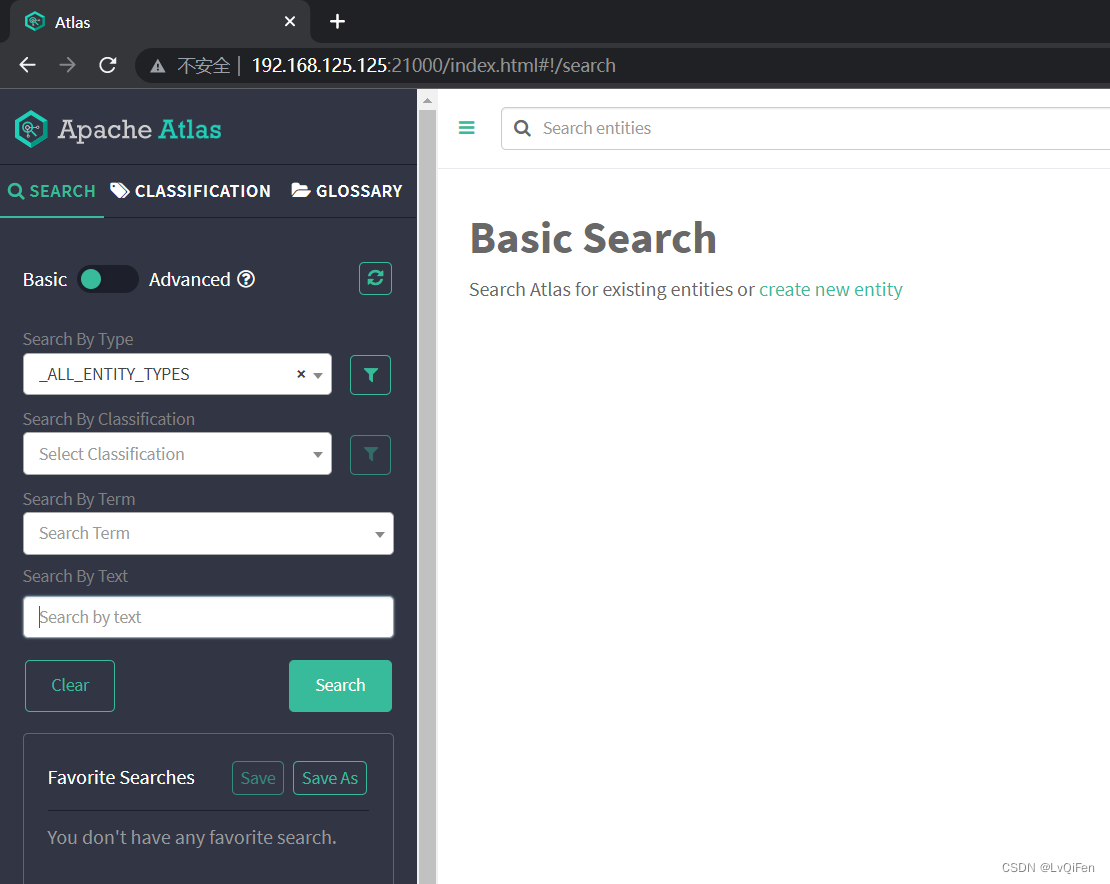1110x884 pixels.
Task: Remove _ALL_ENTITY_TYPES with the x button
Action: pyautogui.click(x=300, y=372)
